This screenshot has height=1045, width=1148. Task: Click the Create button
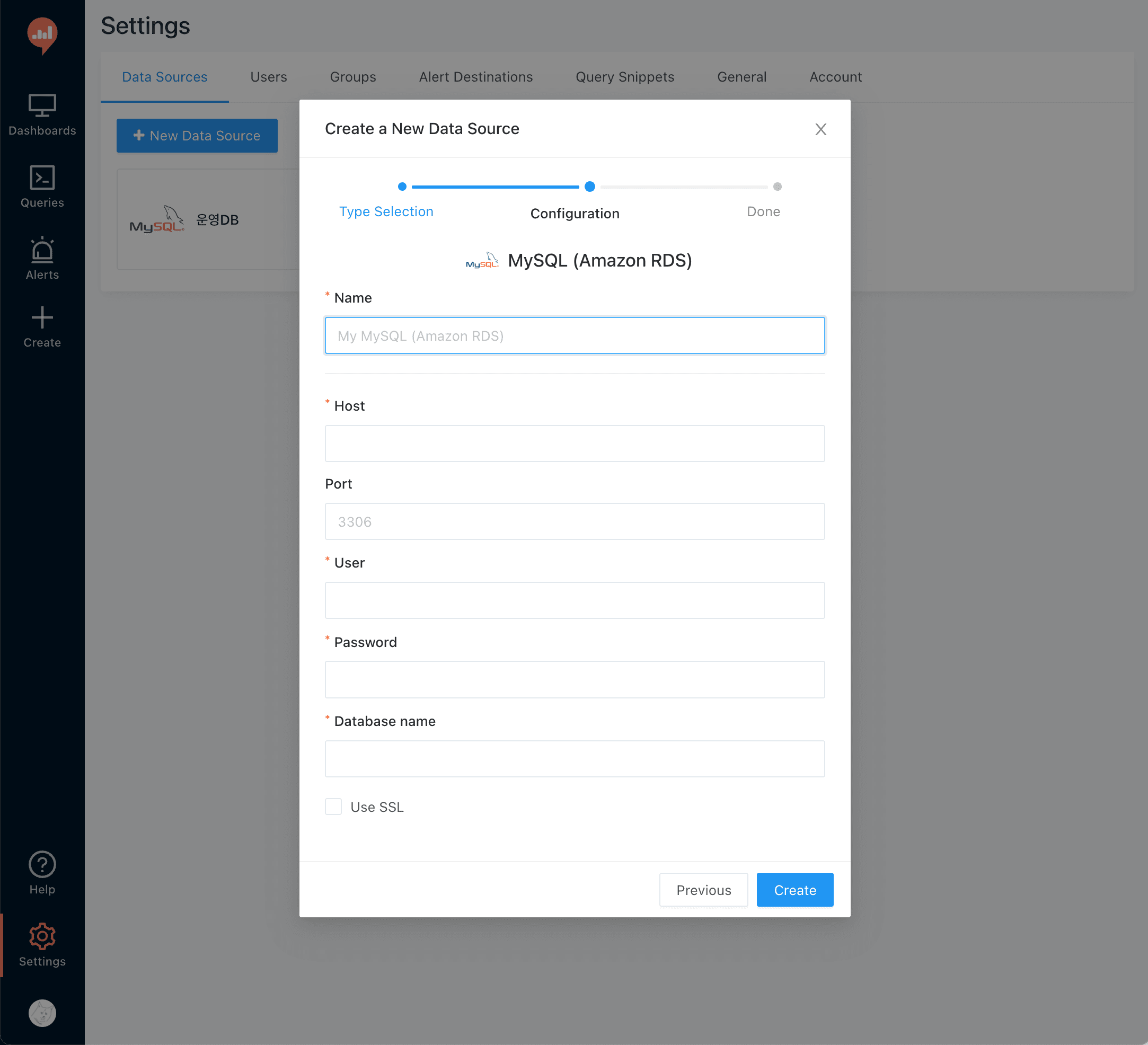coord(794,890)
